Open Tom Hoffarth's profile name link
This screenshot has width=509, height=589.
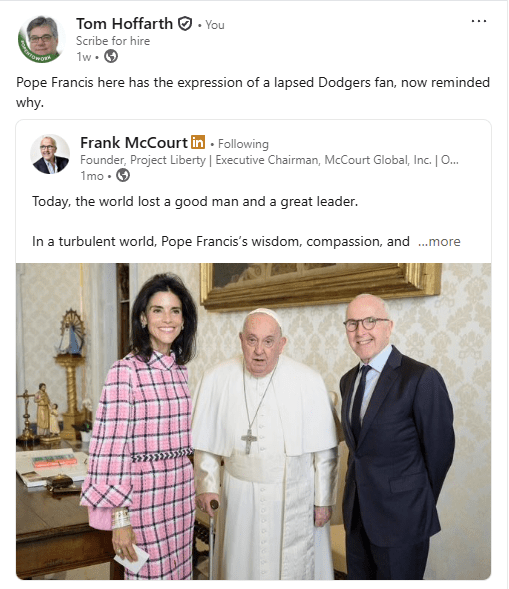[x=124, y=24]
